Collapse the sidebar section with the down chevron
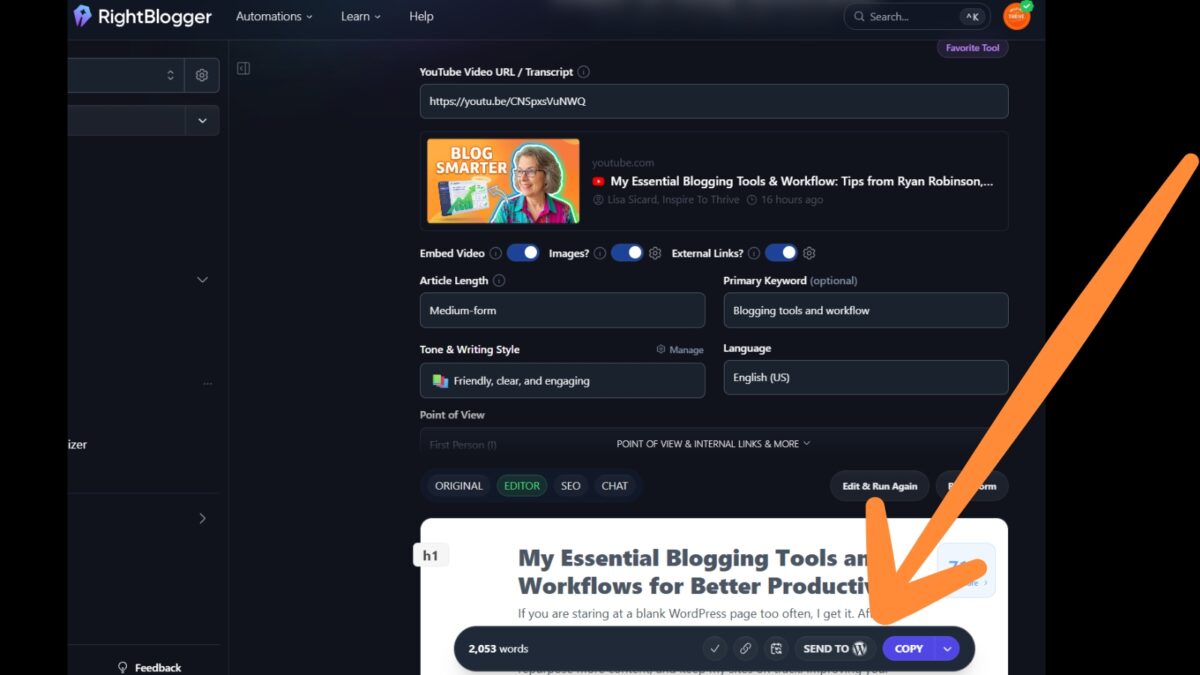1200x675 pixels. click(x=202, y=280)
